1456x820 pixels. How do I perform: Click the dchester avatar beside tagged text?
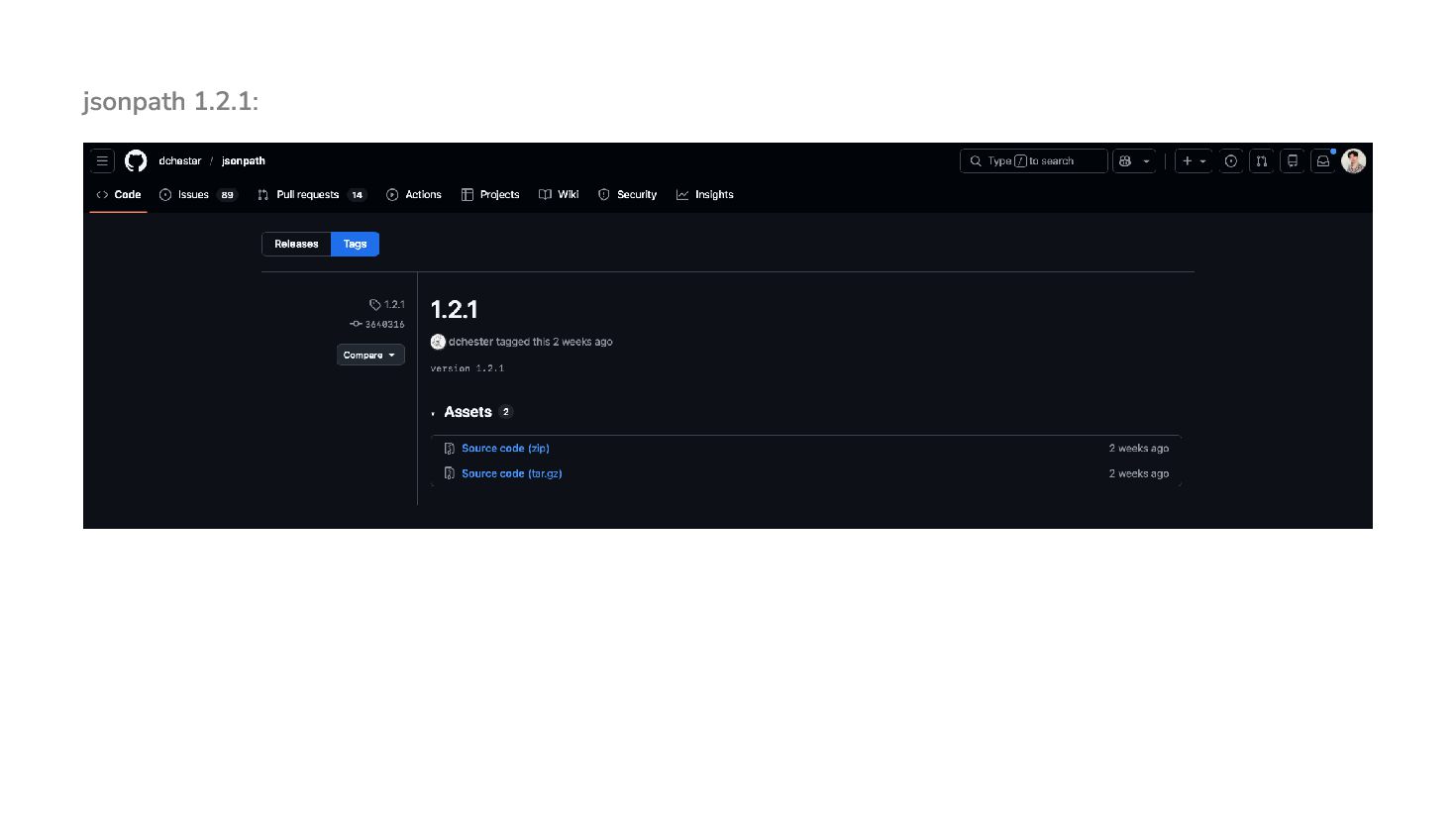tap(438, 342)
